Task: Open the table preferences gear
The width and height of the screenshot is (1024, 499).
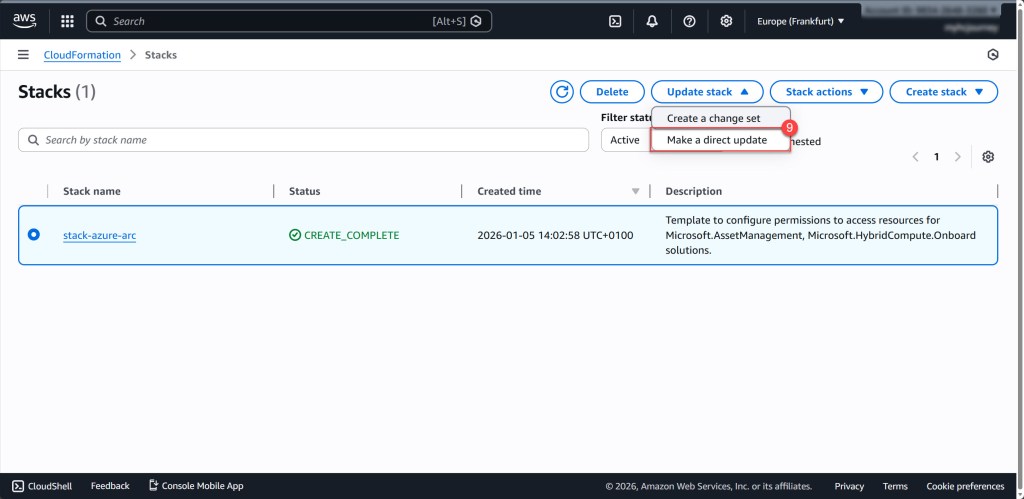Action: pos(988,157)
